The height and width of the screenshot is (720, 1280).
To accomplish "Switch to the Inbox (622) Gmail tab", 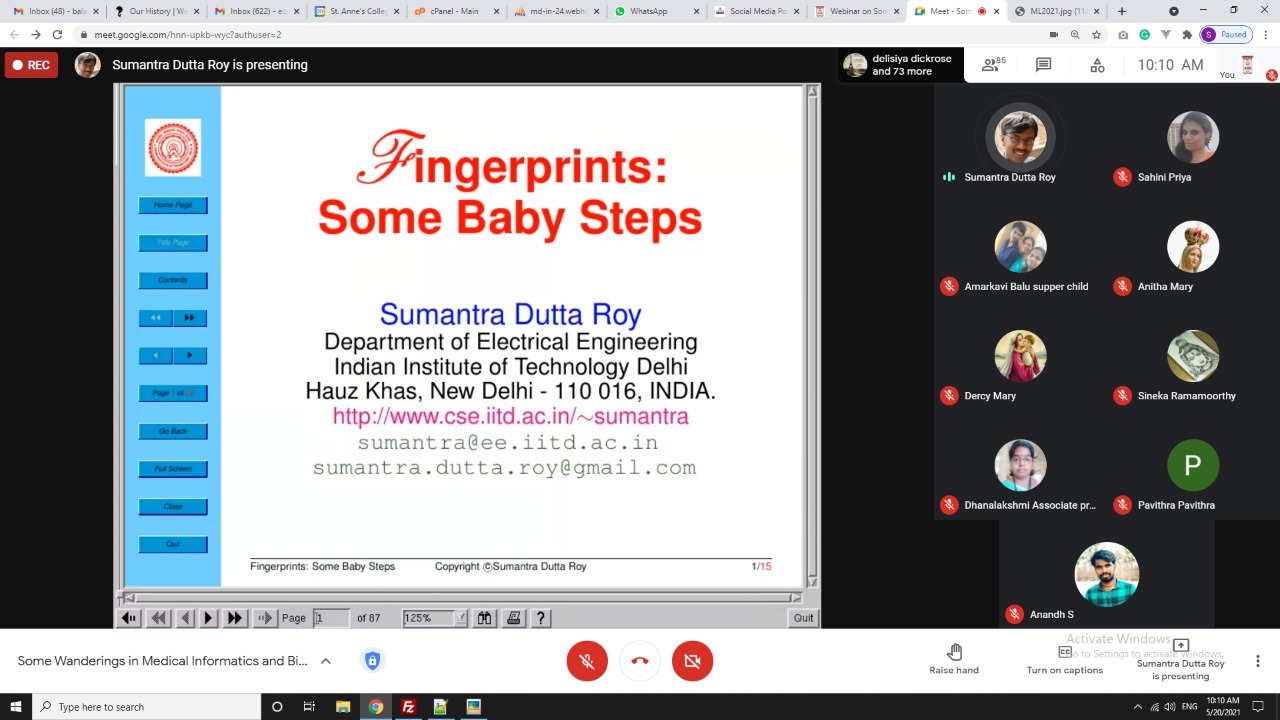I will [256, 11].
